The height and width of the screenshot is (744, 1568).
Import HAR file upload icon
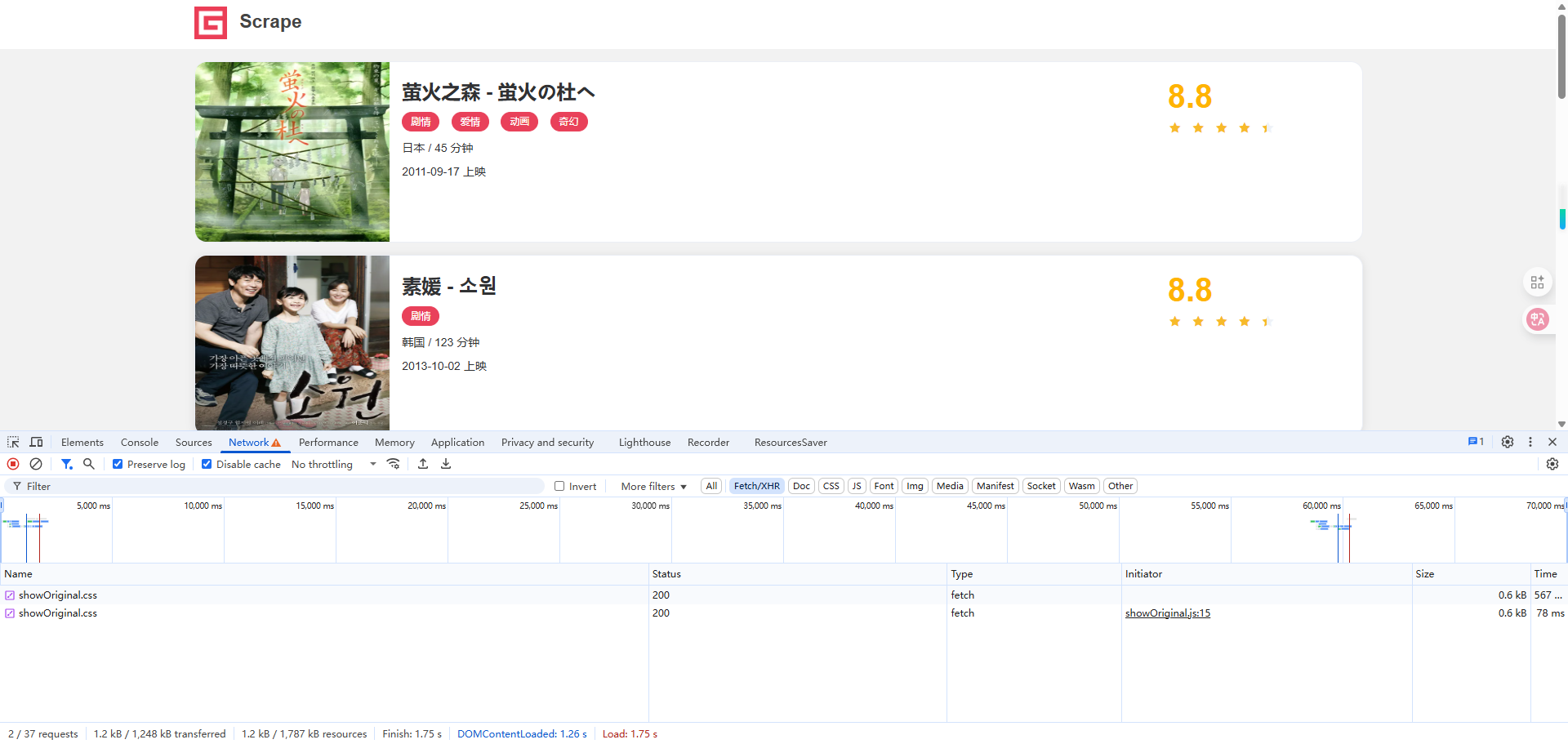[423, 464]
